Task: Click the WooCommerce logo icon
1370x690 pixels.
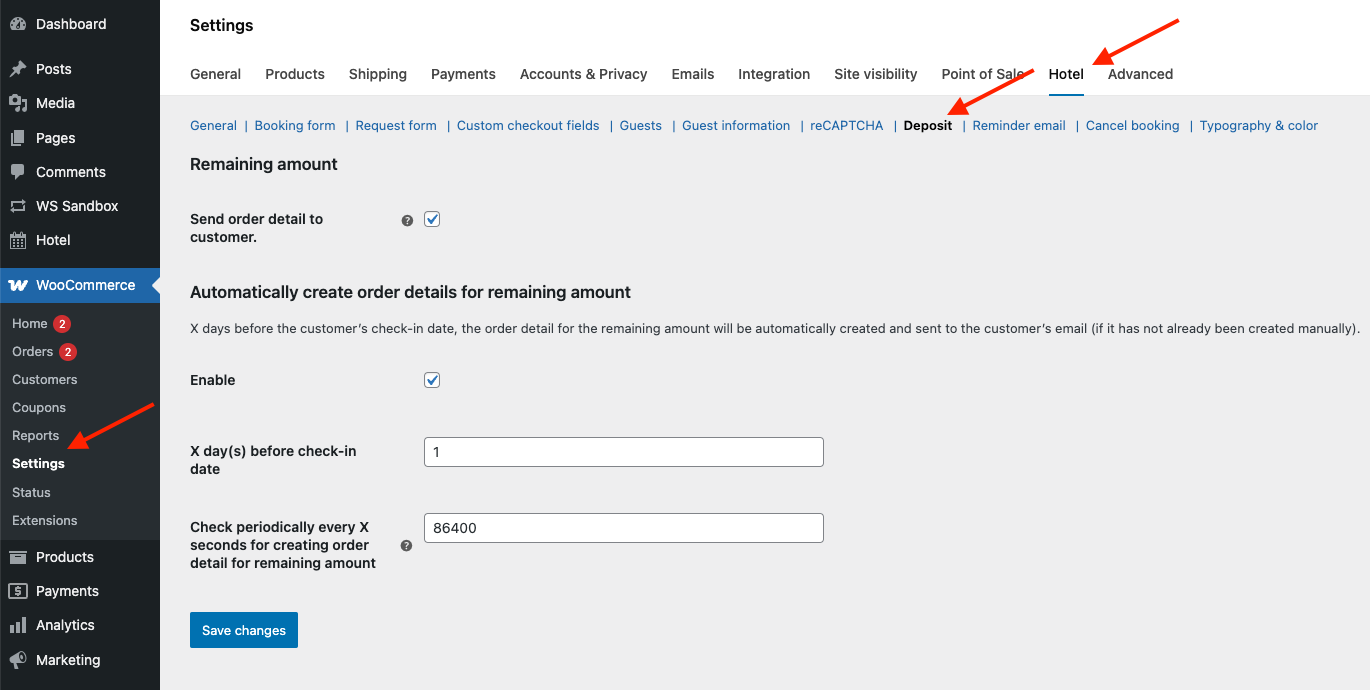Action: (x=18, y=285)
